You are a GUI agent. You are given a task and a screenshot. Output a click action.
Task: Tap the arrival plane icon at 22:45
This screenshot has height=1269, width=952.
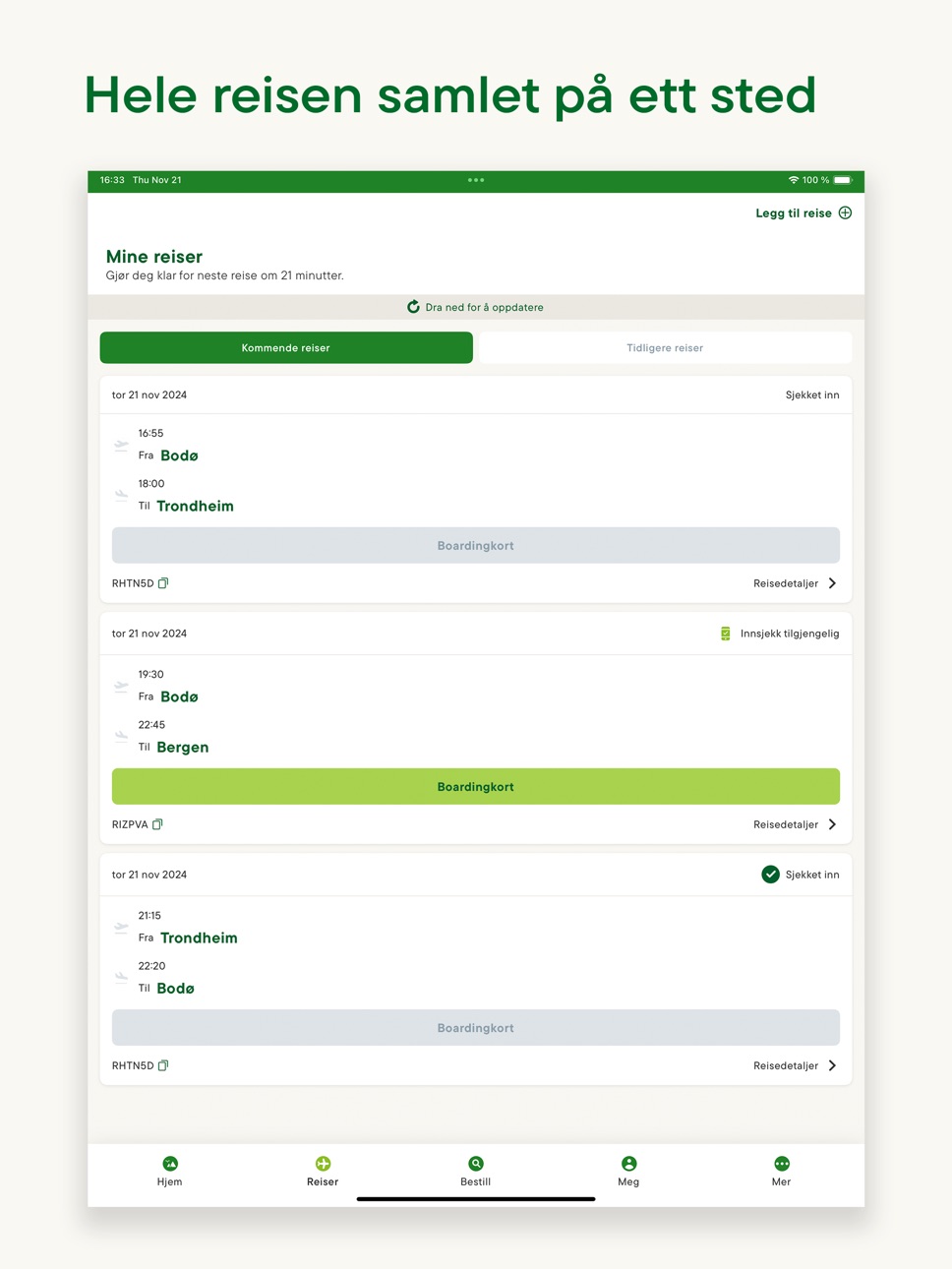pyautogui.click(x=121, y=737)
